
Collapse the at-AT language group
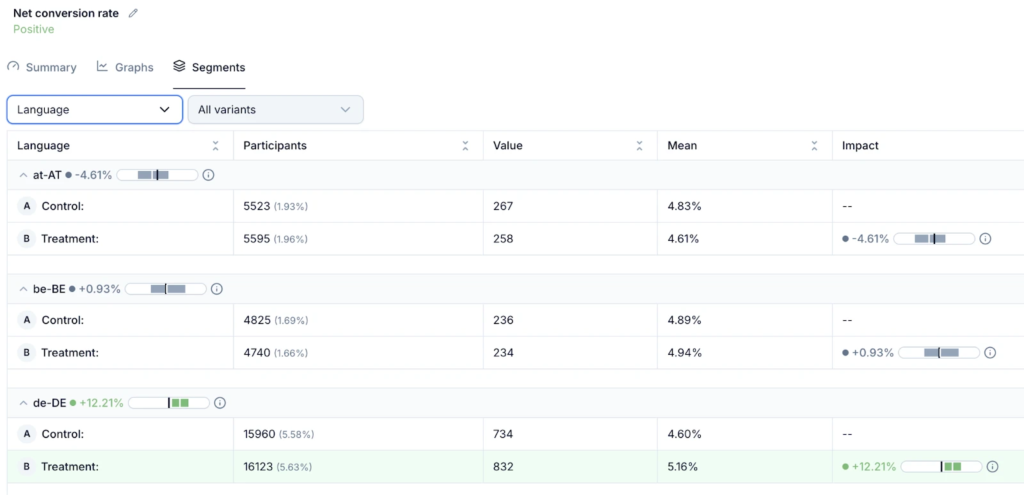click(23, 175)
